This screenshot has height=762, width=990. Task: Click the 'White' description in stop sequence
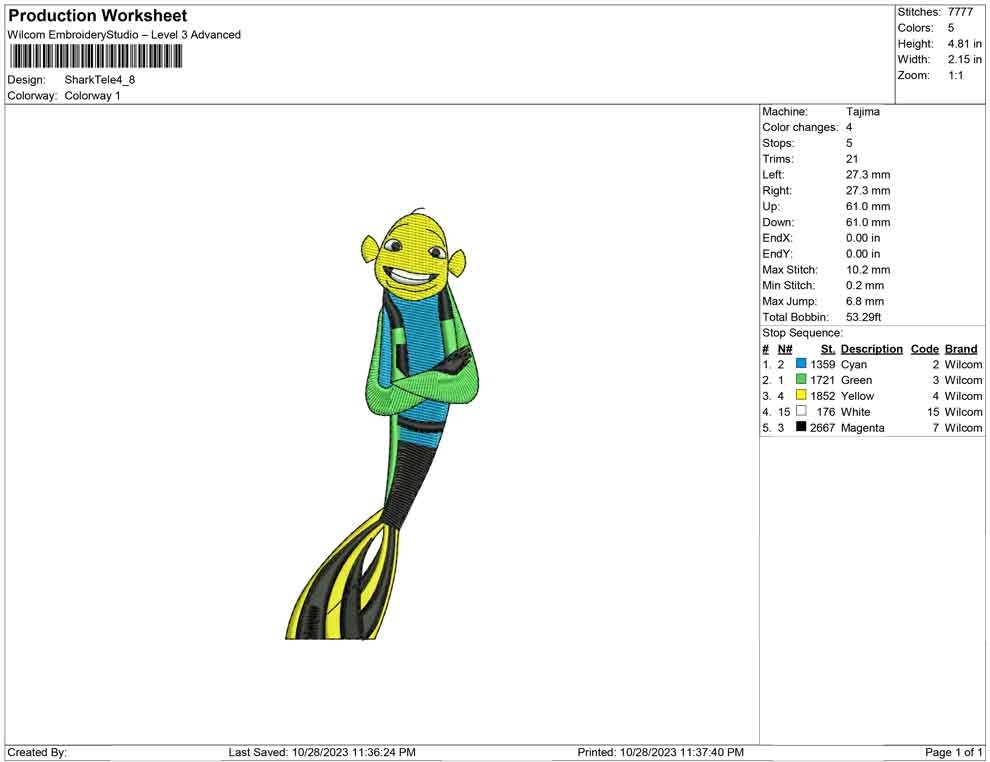click(856, 412)
